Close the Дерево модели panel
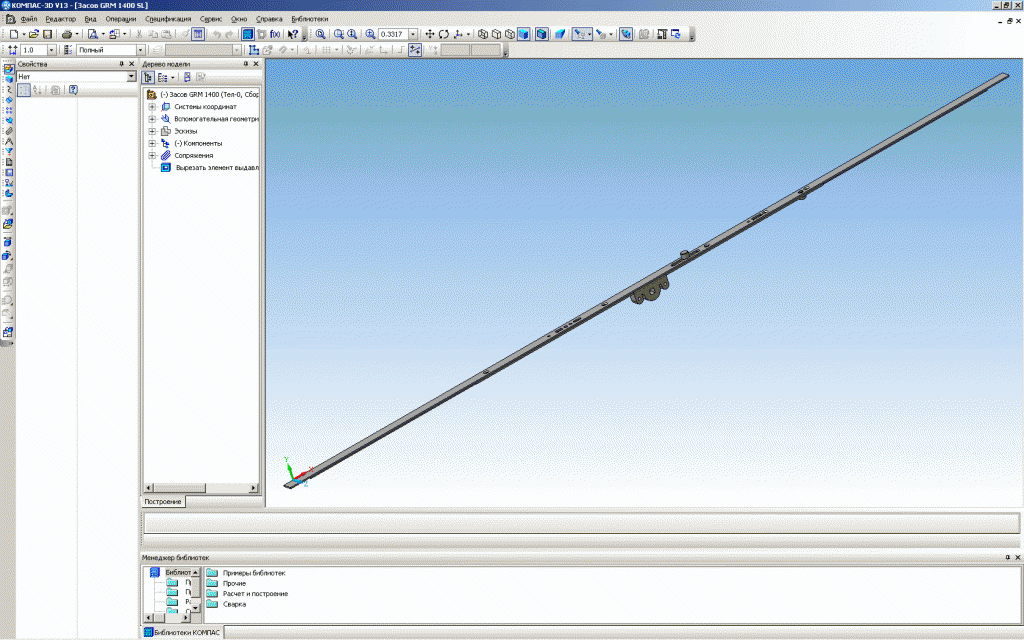Image resolution: width=1024 pixels, height=640 pixels. (x=256, y=64)
